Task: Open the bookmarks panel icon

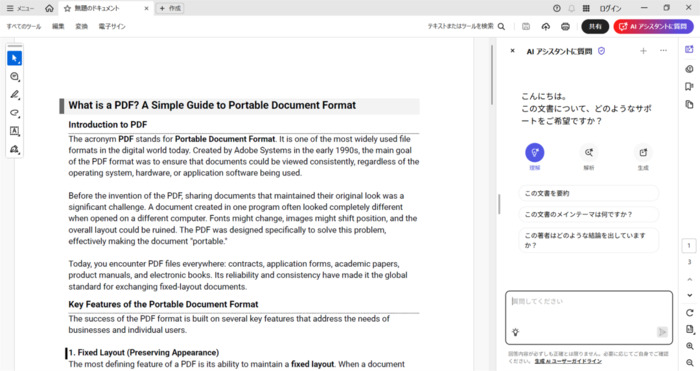Action: [x=689, y=87]
